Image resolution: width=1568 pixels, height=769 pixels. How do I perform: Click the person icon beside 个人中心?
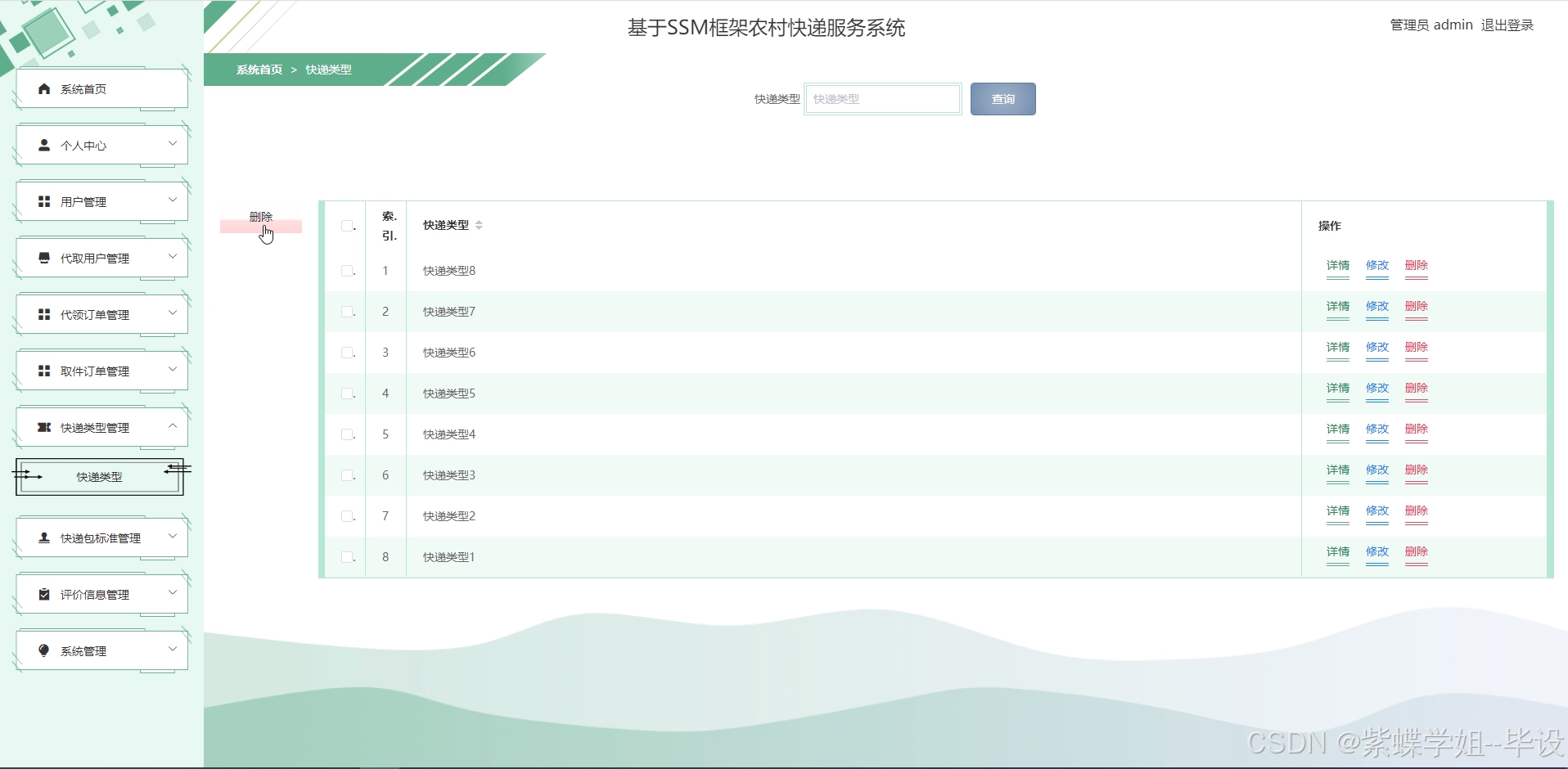[x=44, y=145]
